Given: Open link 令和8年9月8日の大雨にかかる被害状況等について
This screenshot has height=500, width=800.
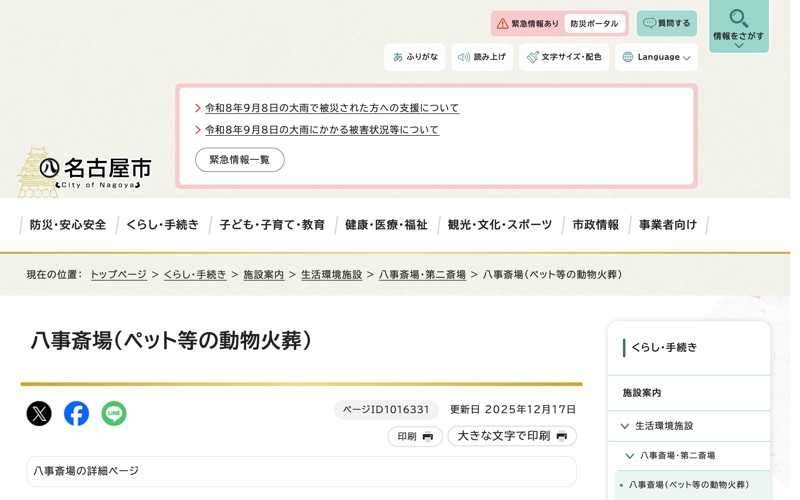Looking at the screenshot, I should [321, 130].
